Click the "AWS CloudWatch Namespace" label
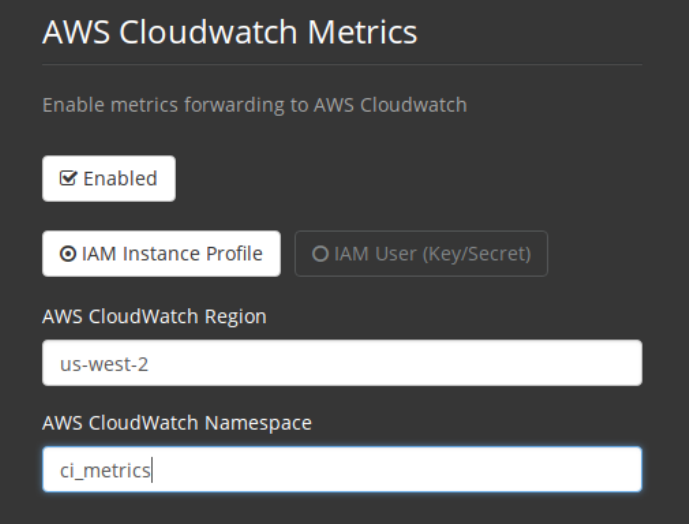Screen dimensions: 689x524 [177, 423]
